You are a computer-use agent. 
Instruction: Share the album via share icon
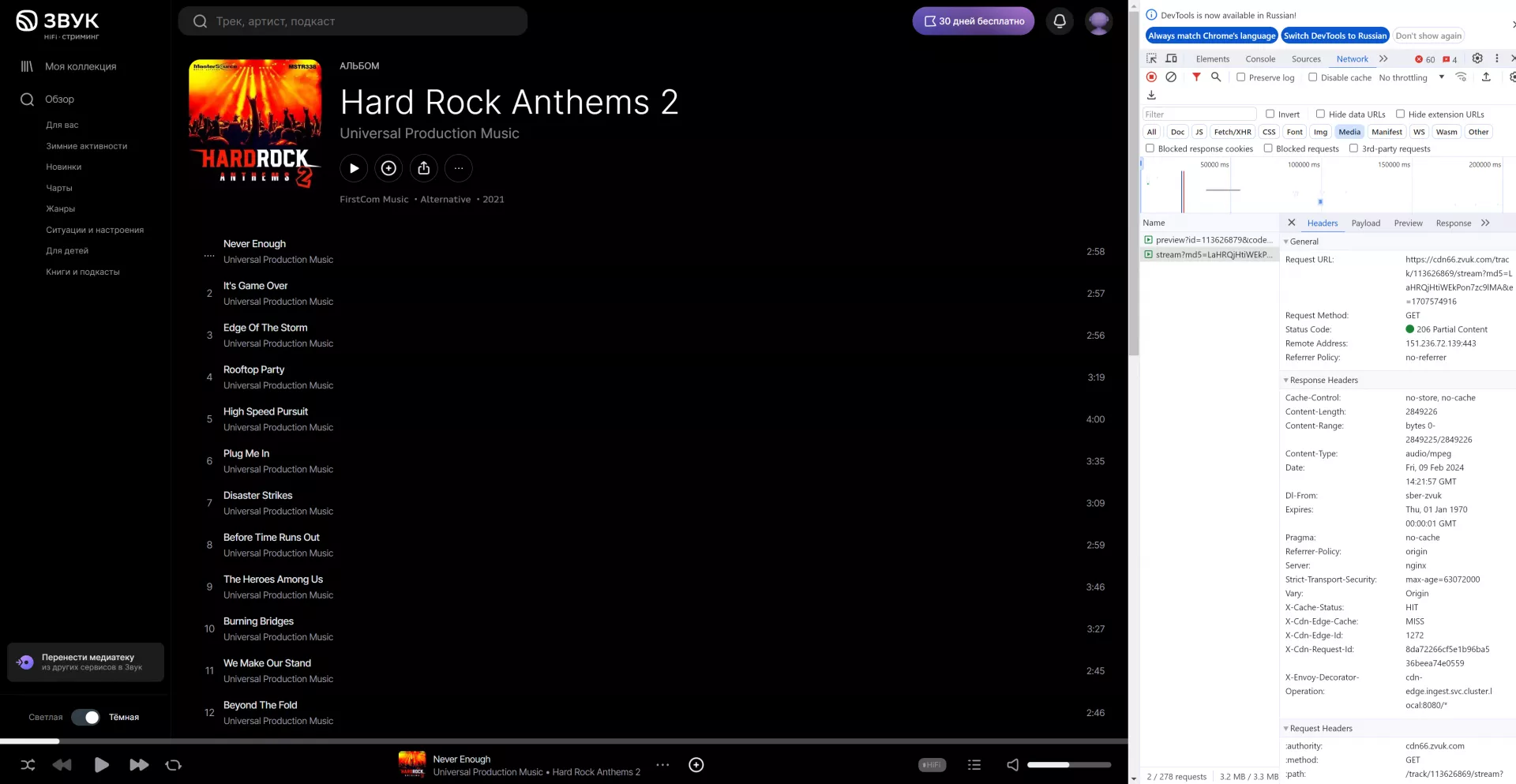[x=424, y=168]
